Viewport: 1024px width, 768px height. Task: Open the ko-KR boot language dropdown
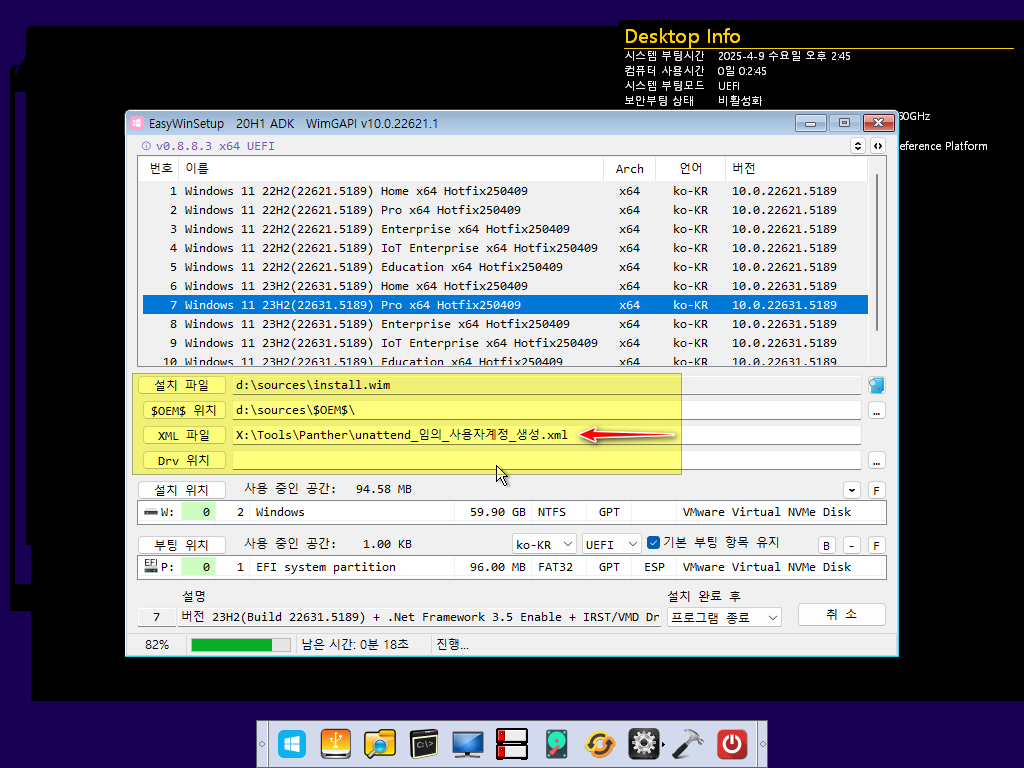544,544
